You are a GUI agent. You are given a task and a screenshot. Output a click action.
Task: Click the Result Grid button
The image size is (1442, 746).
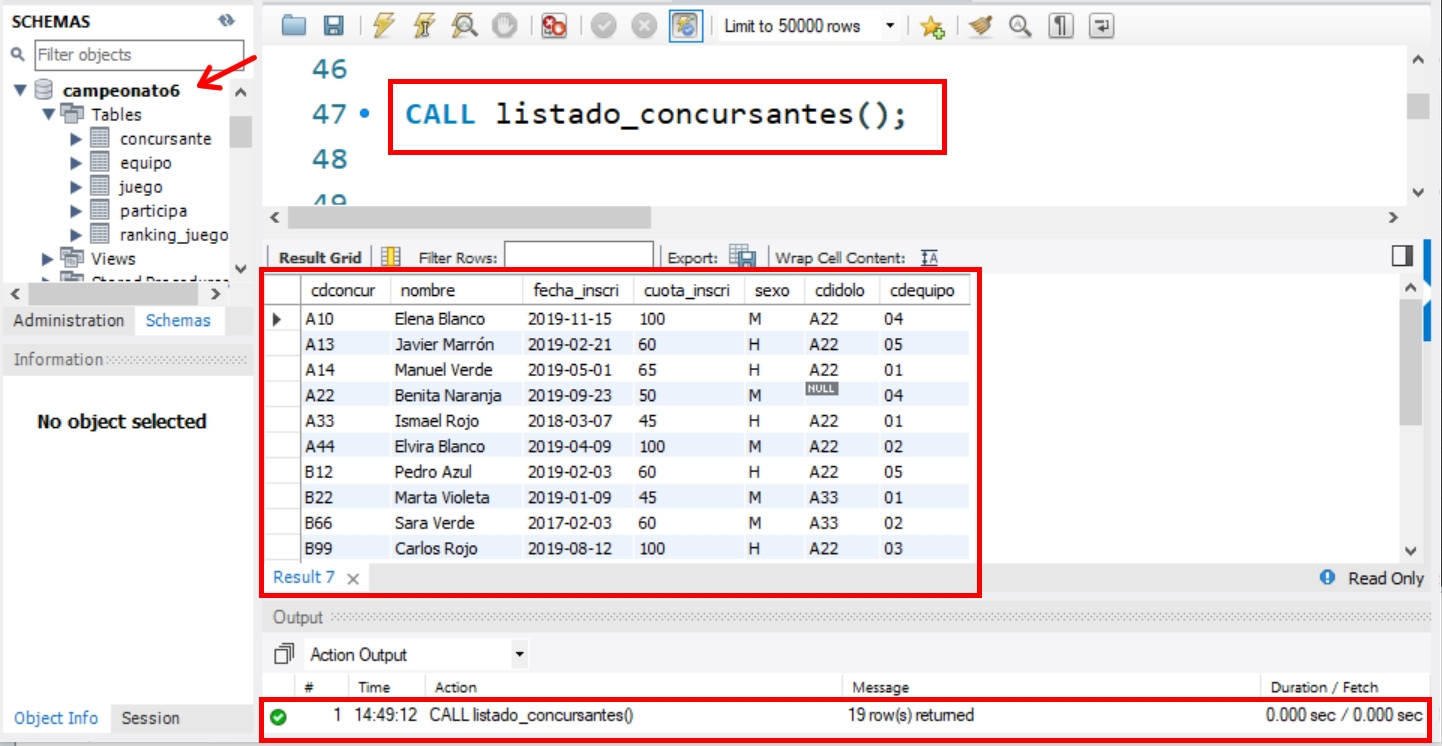tap(319, 257)
